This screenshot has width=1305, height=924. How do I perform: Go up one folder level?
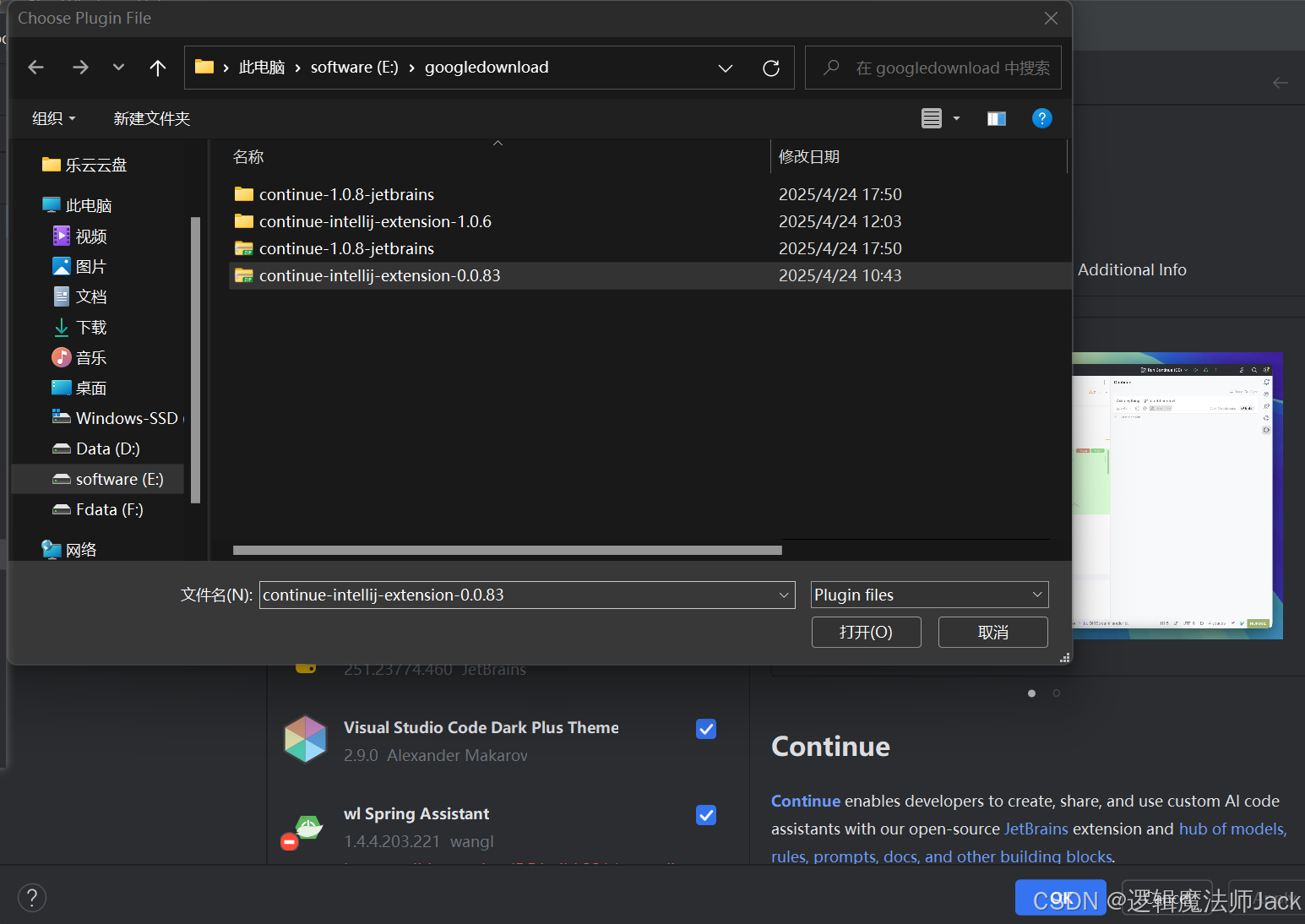pos(157,68)
